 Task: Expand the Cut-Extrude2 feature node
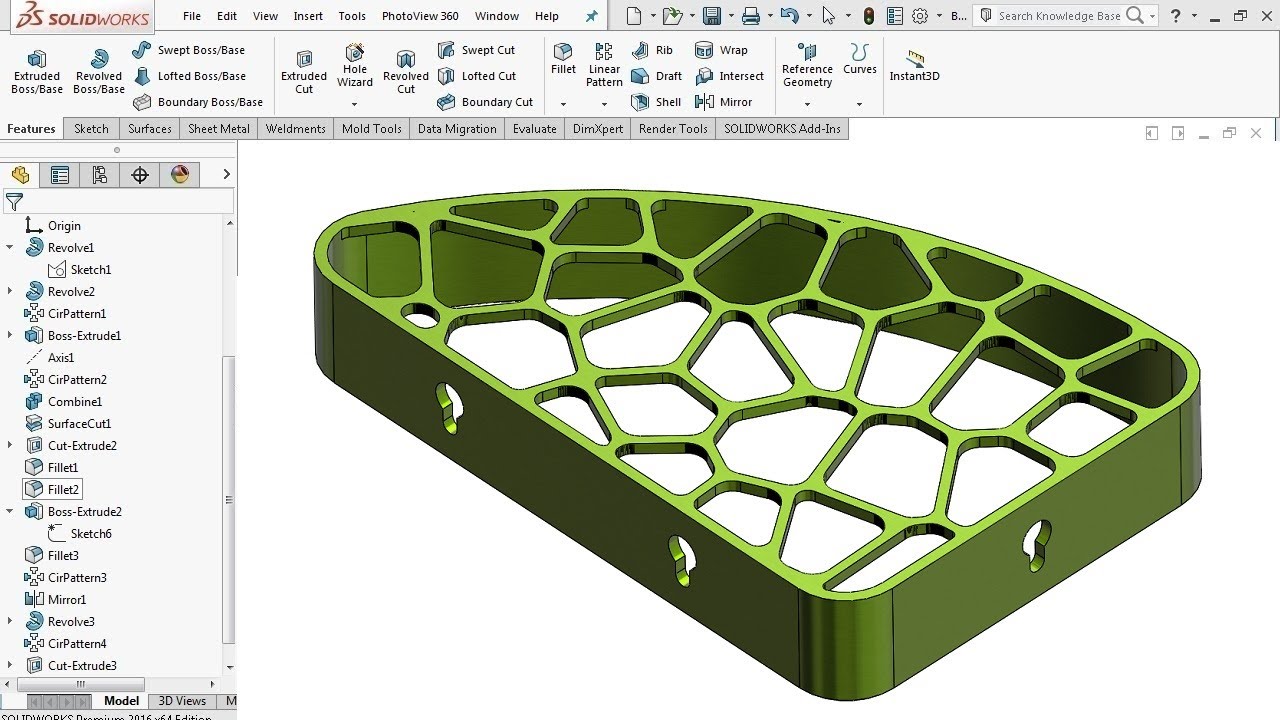tap(10, 445)
